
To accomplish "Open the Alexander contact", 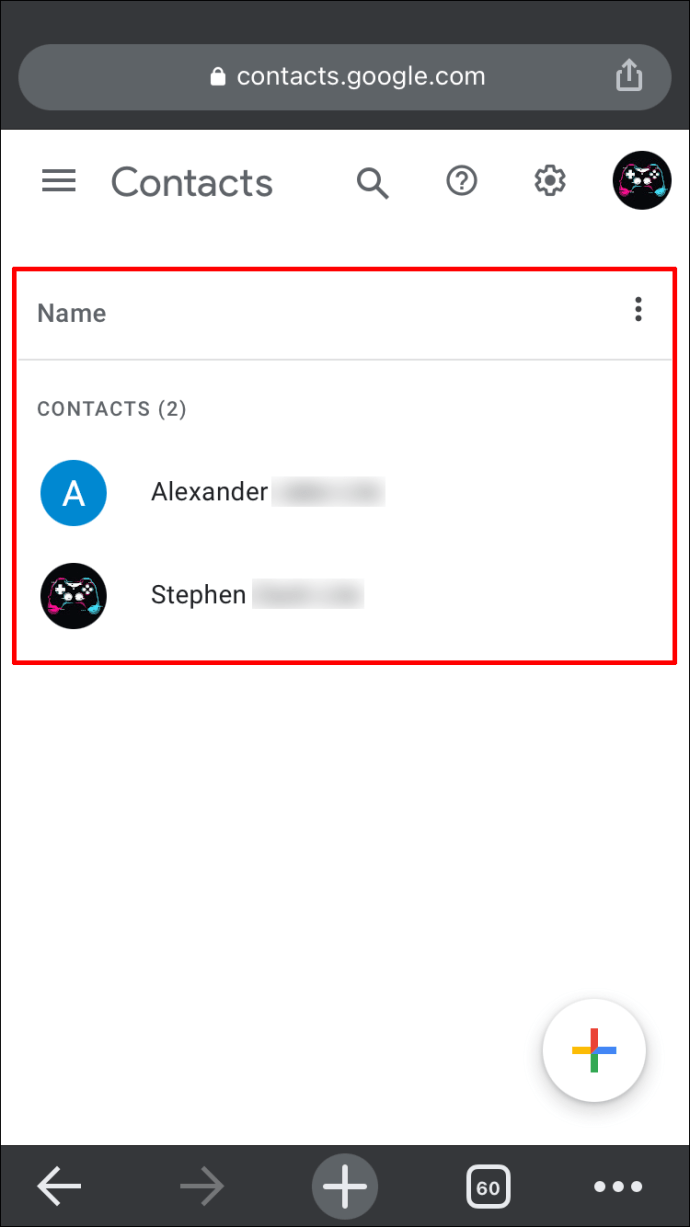I will point(345,492).
